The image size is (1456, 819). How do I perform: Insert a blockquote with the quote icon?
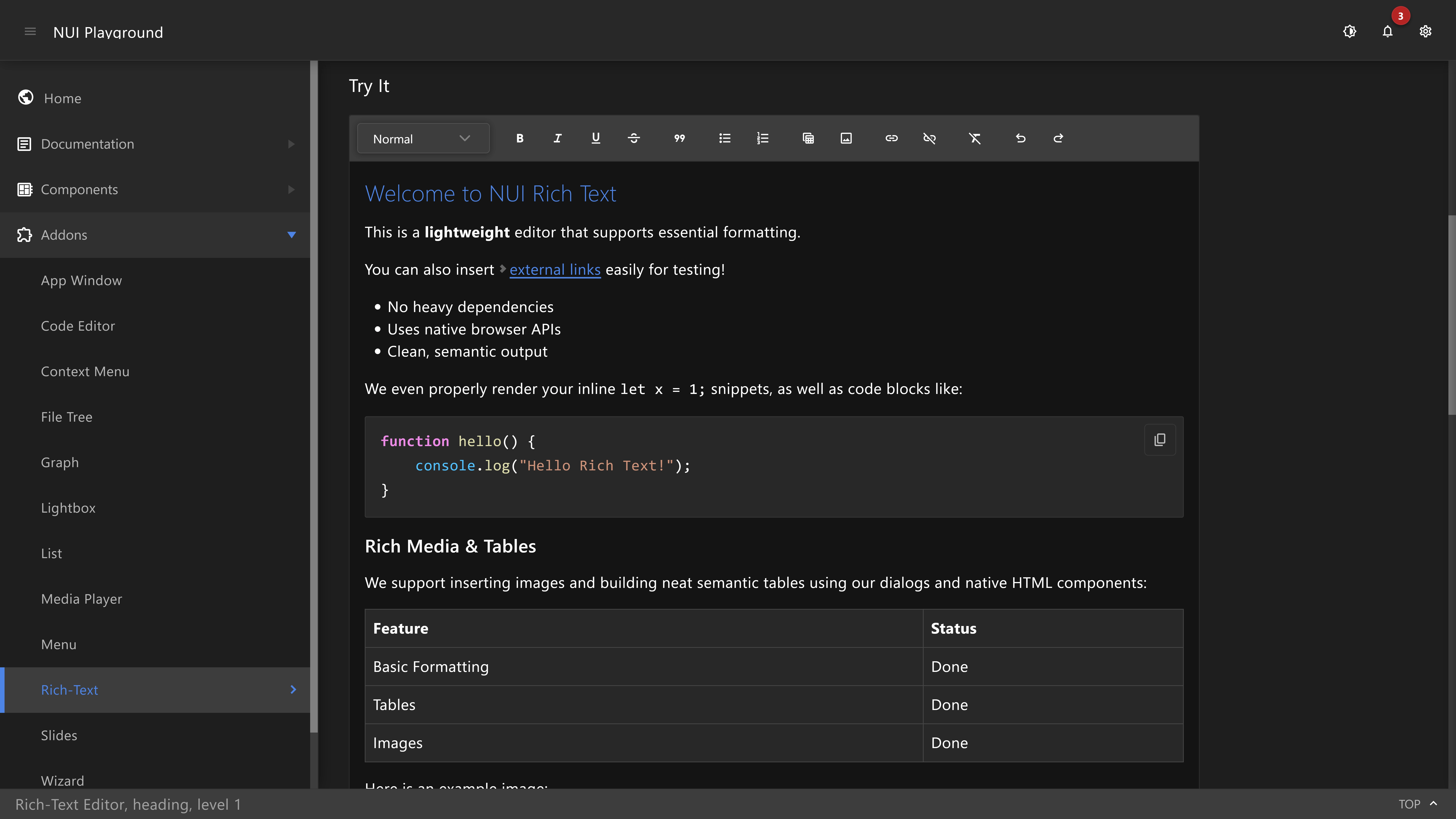click(x=679, y=138)
